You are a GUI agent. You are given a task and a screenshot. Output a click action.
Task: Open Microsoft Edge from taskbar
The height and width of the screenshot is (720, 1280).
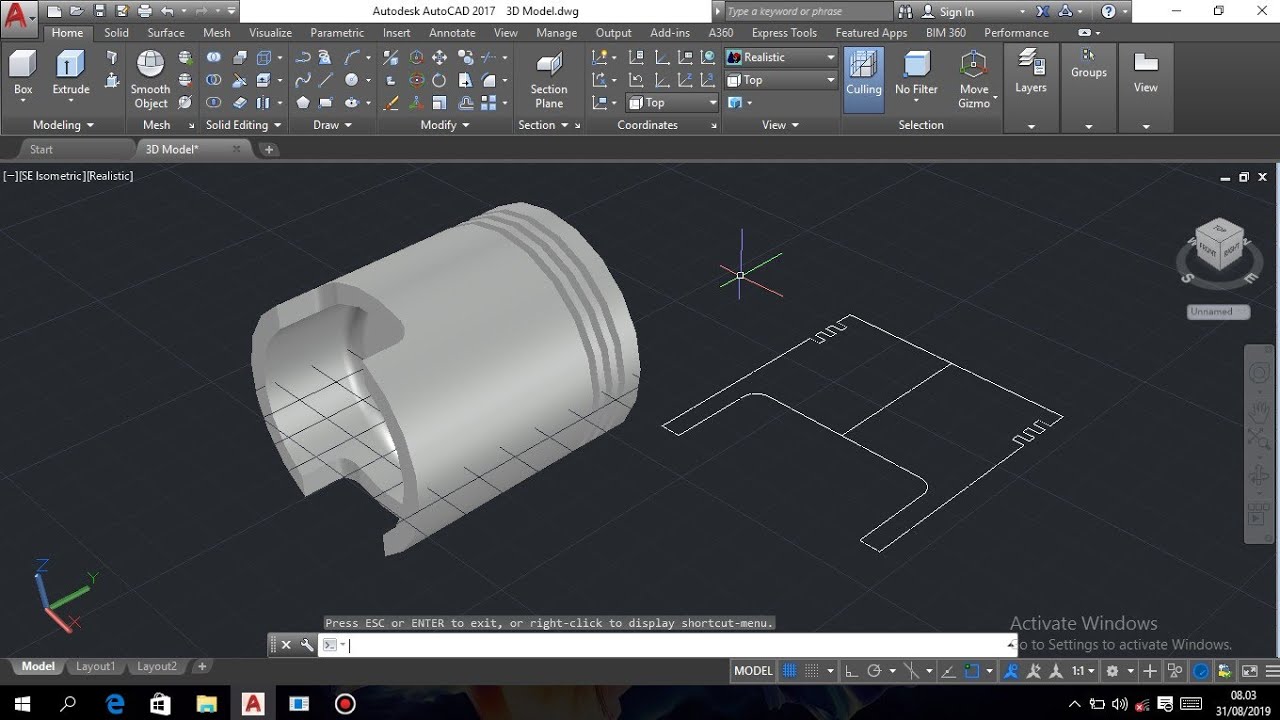coord(115,704)
